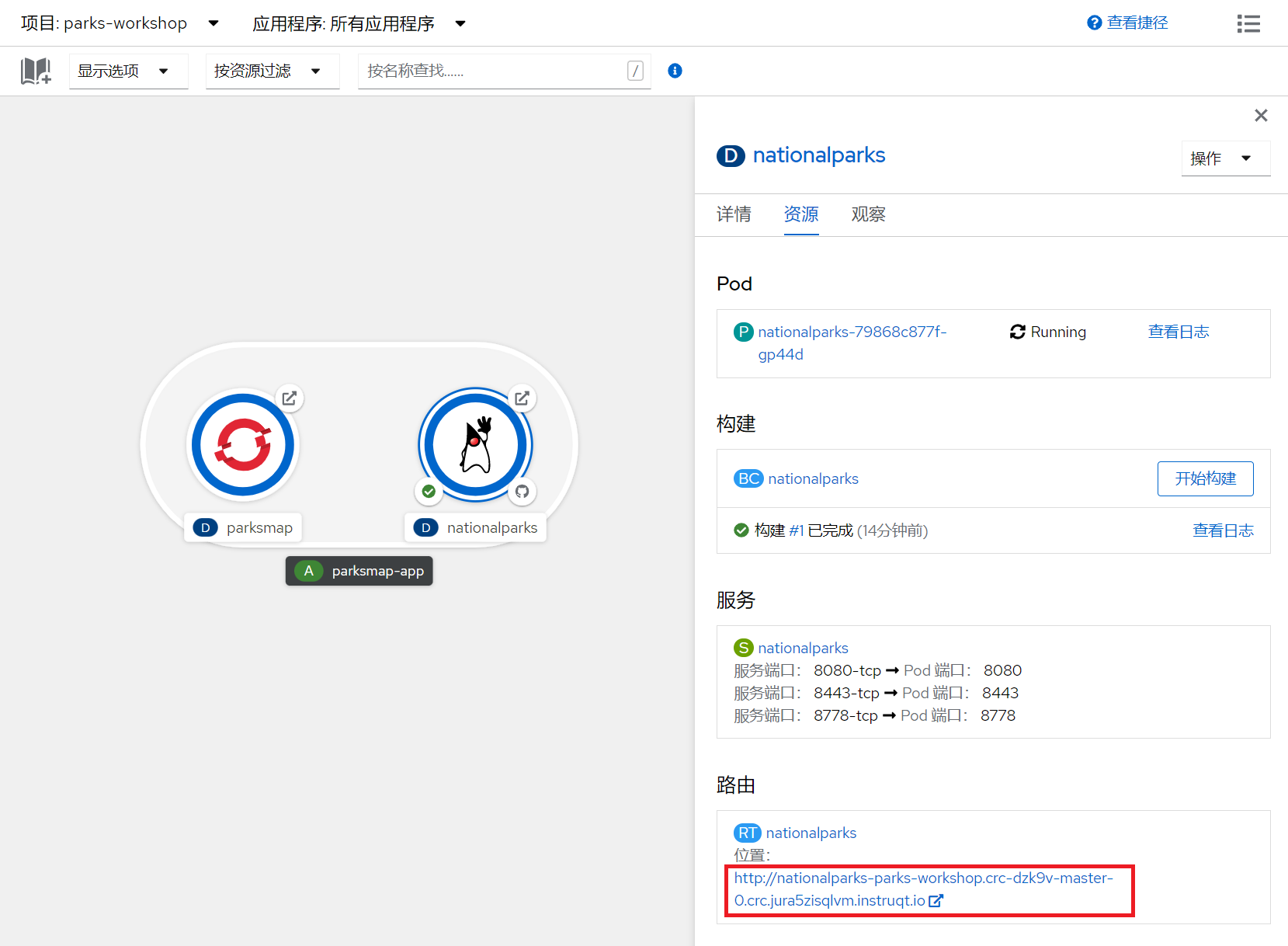Open the guided tour book icon
This screenshot has height=946, width=1288.
point(35,71)
